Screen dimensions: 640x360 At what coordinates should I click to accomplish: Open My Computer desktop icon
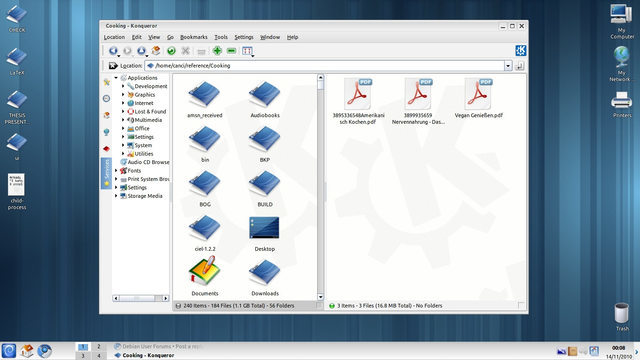pyautogui.click(x=622, y=21)
